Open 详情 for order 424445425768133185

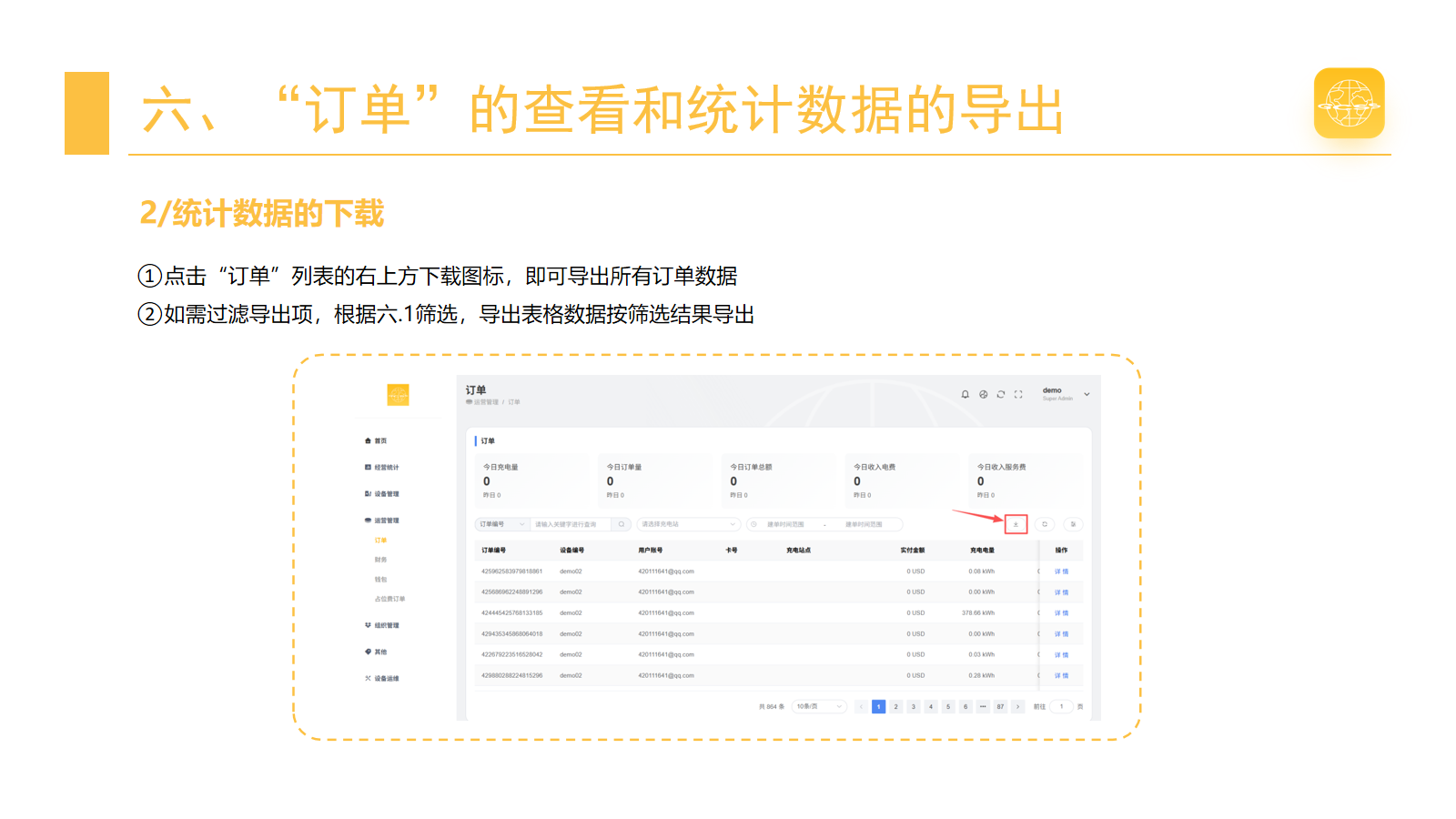point(1061,613)
